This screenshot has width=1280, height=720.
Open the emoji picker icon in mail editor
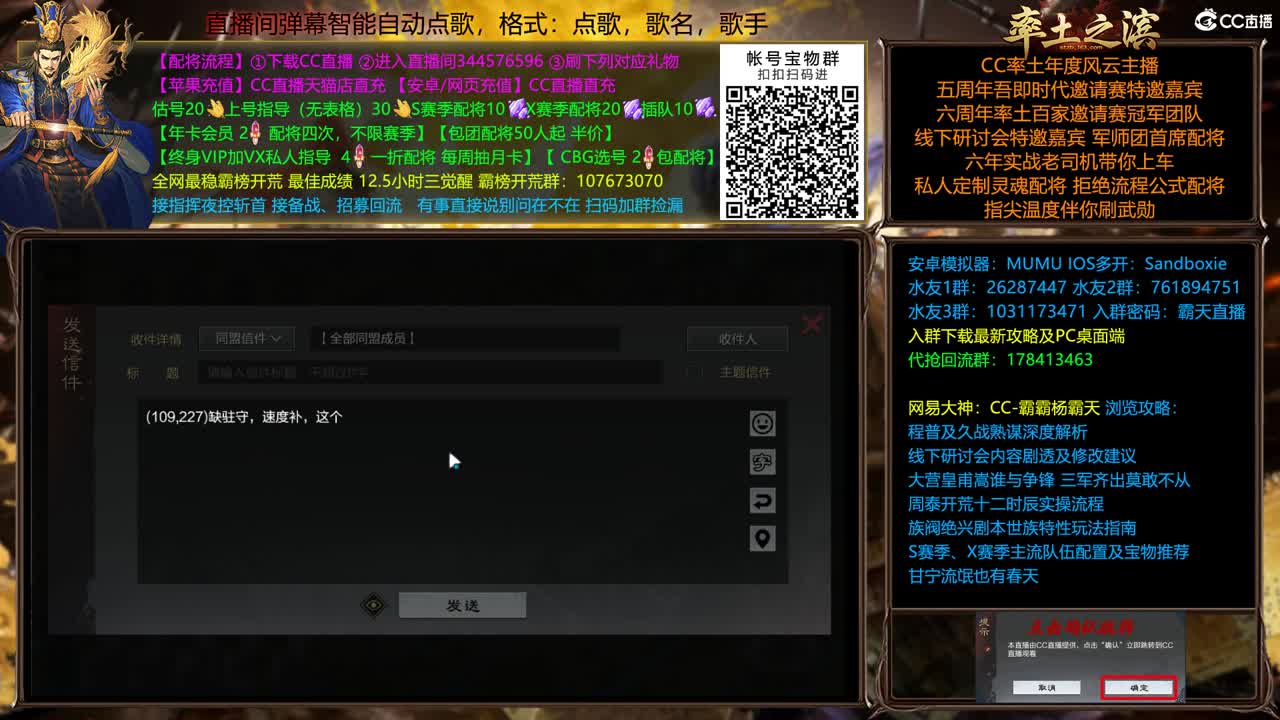click(x=762, y=424)
